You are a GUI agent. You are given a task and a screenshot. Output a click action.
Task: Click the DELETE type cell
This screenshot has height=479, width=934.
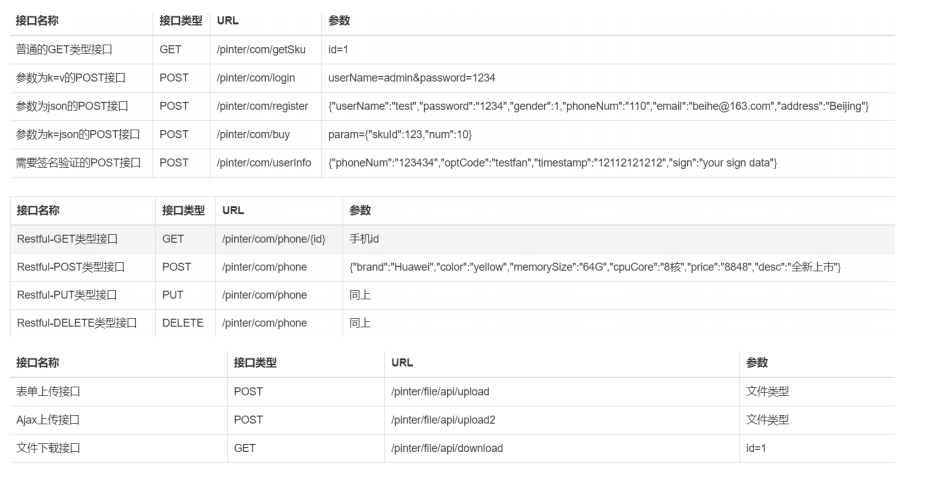coord(182,323)
